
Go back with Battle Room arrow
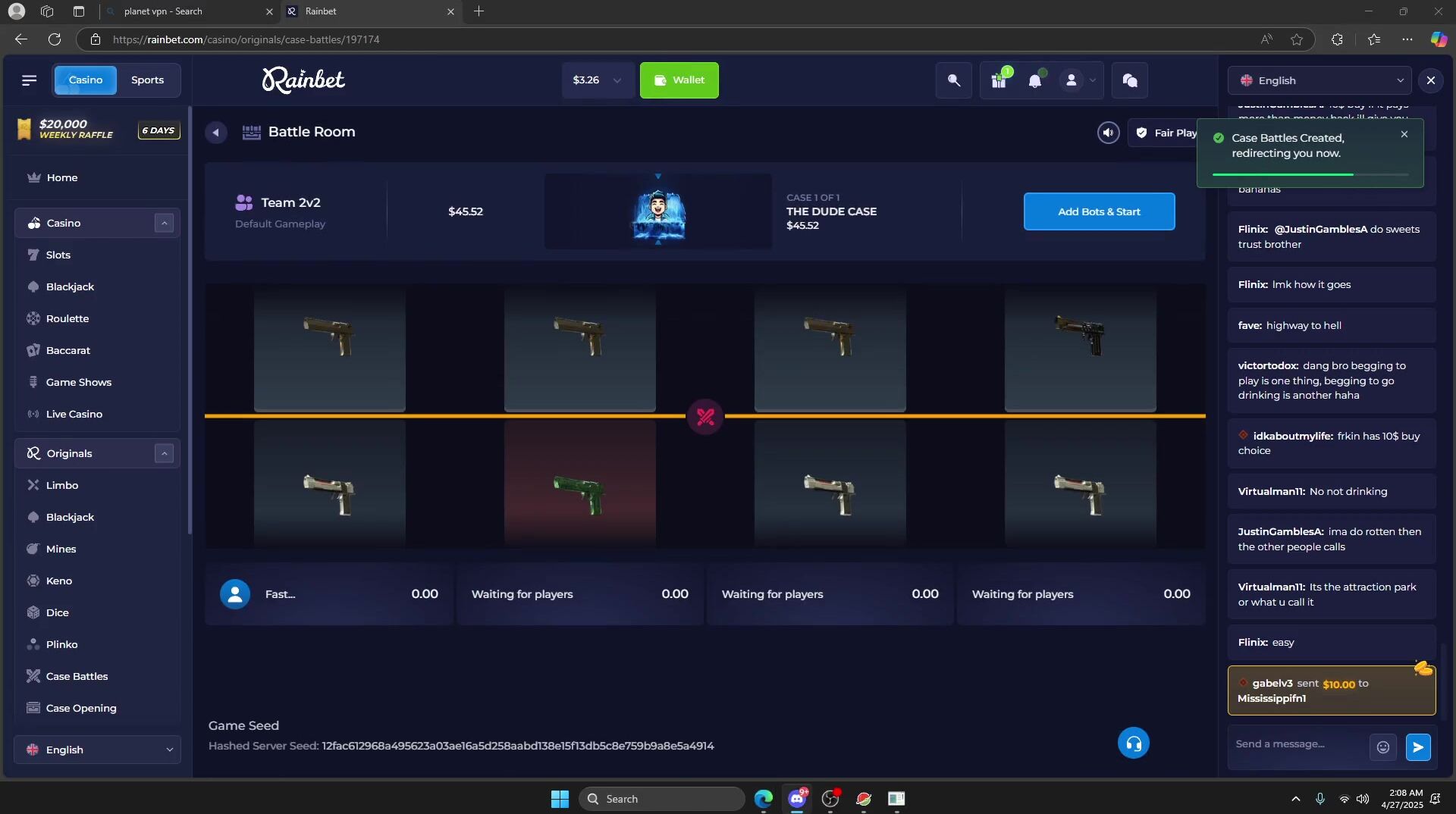tap(216, 132)
